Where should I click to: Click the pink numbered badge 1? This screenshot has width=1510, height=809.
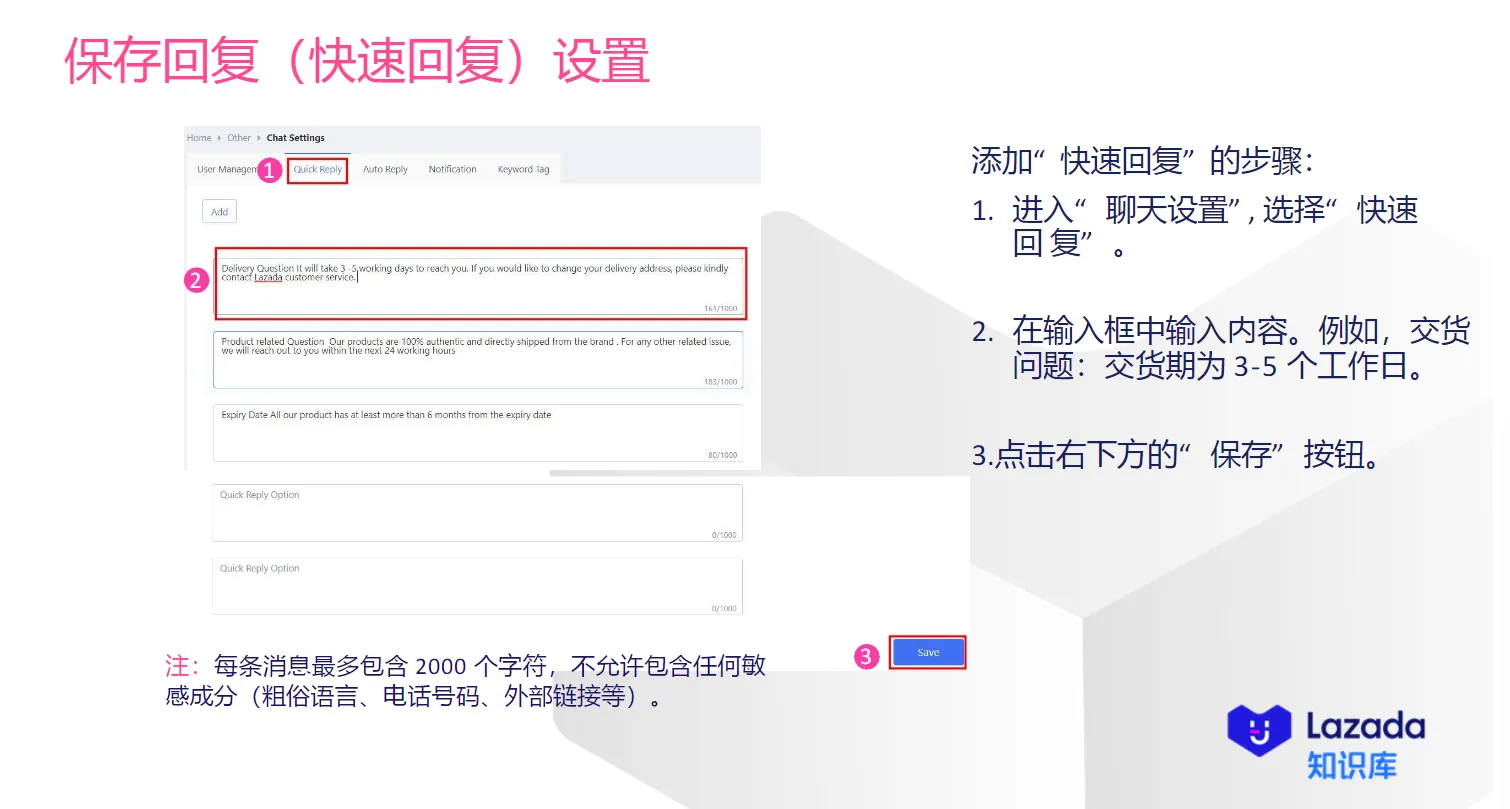tap(268, 170)
